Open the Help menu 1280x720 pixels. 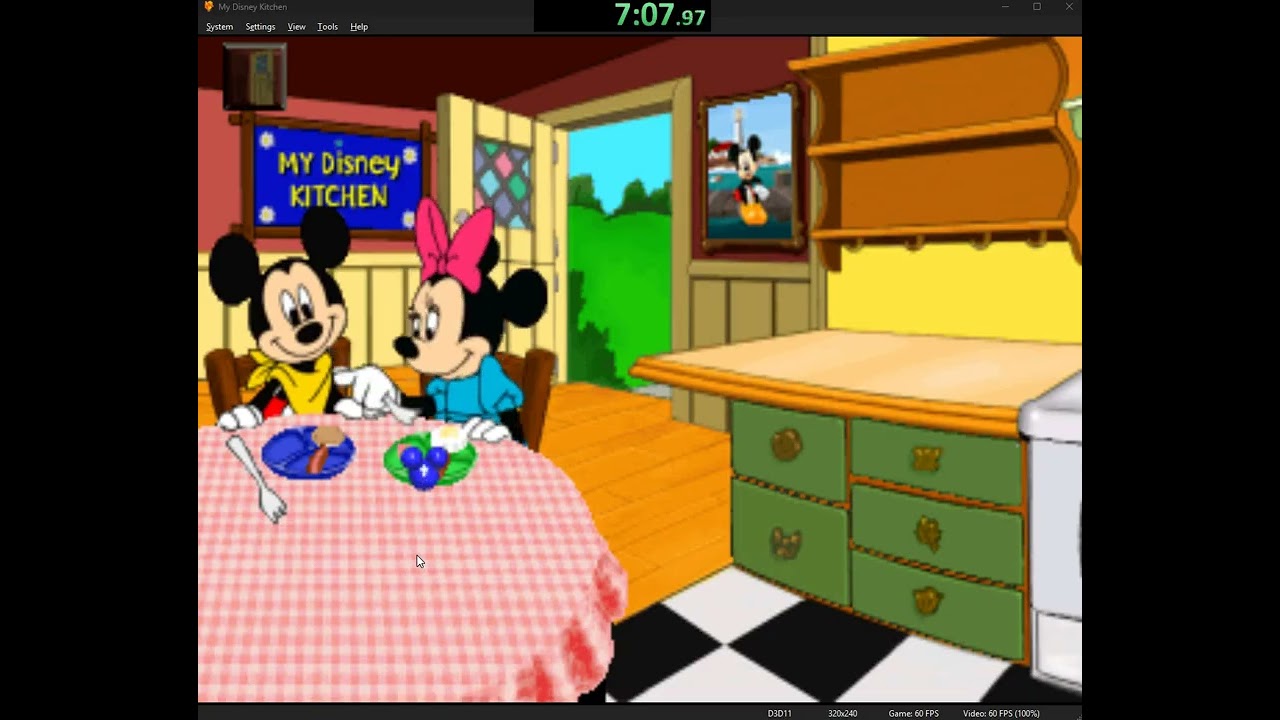pos(359,27)
